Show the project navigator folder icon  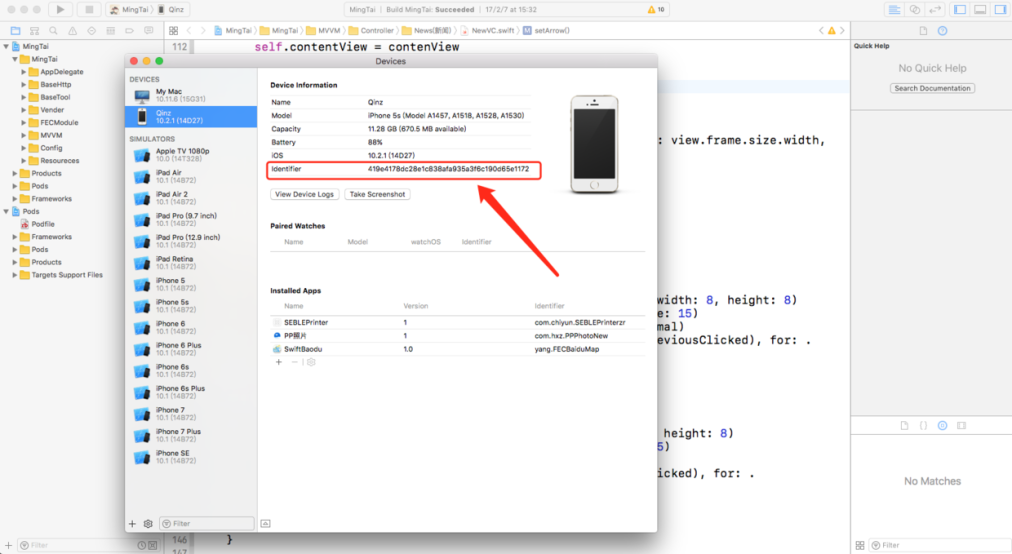click(x=15, y=30)
